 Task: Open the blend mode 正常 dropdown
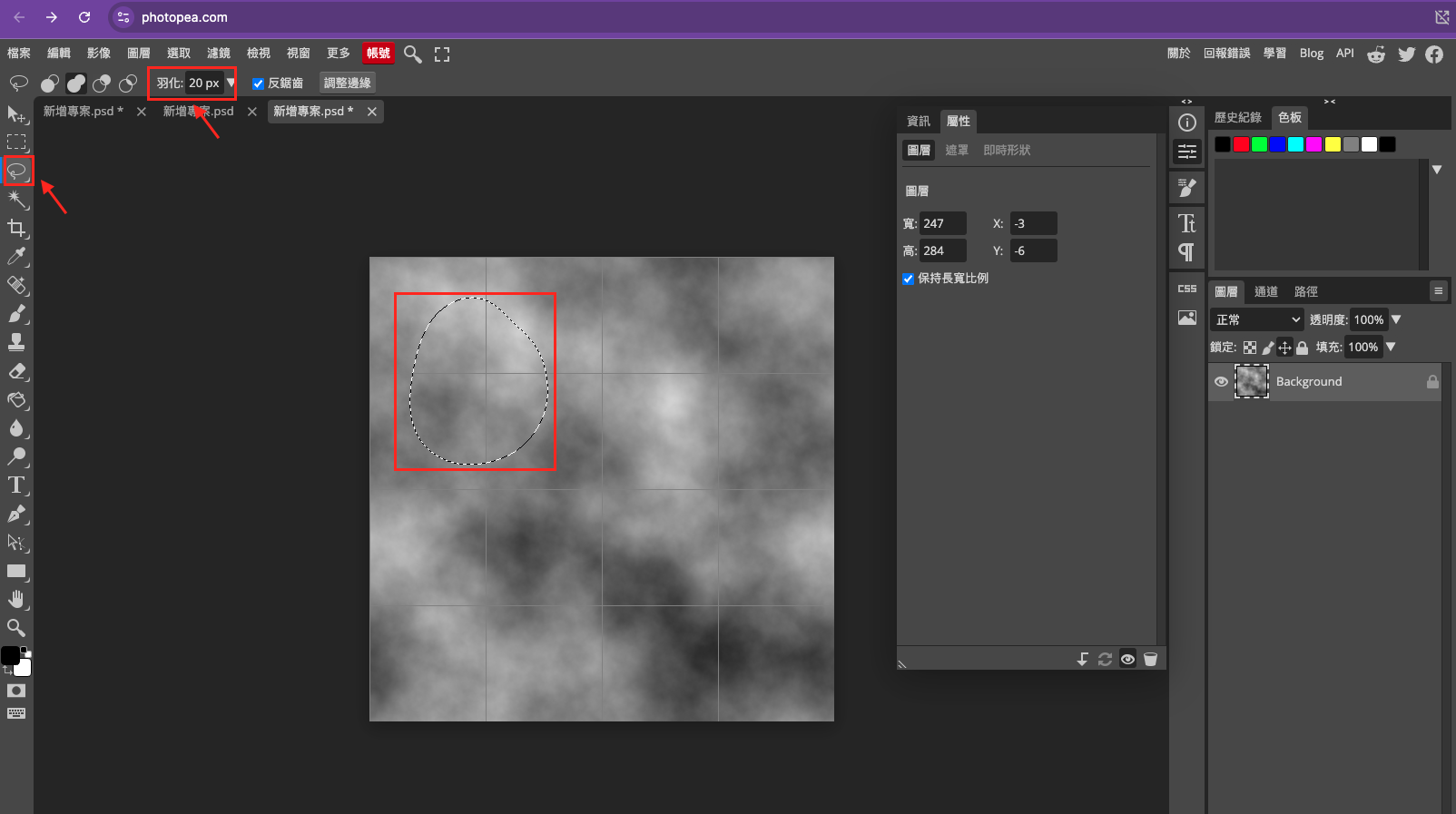click(x=1257, y=319)
